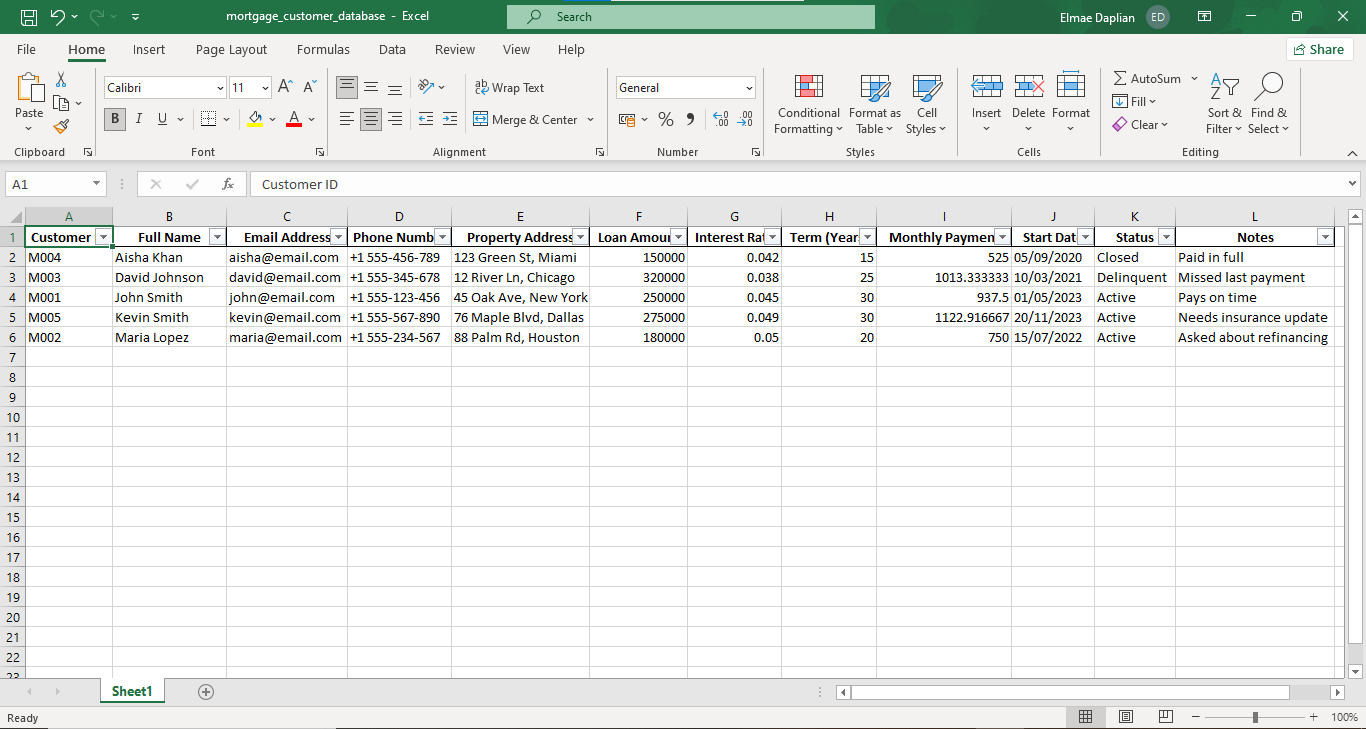This screenshot has width=1366, height=729.
Task: Switch to the Data tab
Action: [392, 49]
